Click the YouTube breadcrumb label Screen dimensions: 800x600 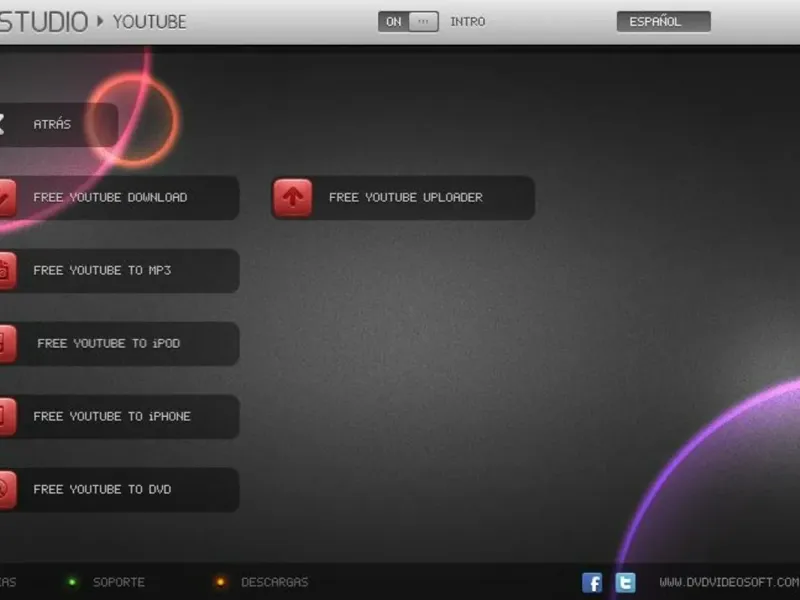point(149,22)
